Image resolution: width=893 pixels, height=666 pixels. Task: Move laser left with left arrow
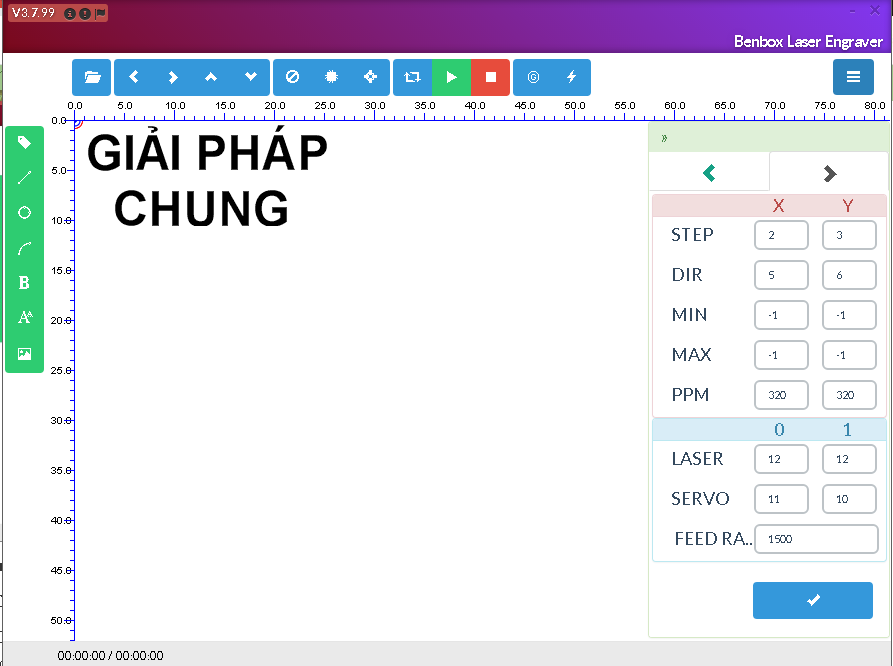134,77
